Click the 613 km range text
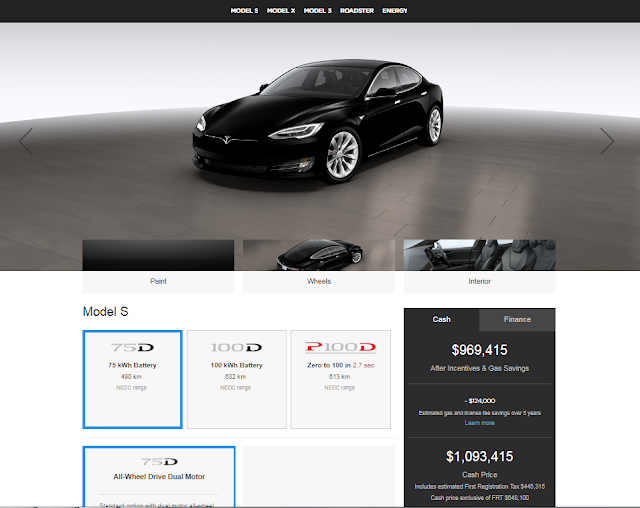The width and height of the screenshot is (640, 508). coord(340,377)
